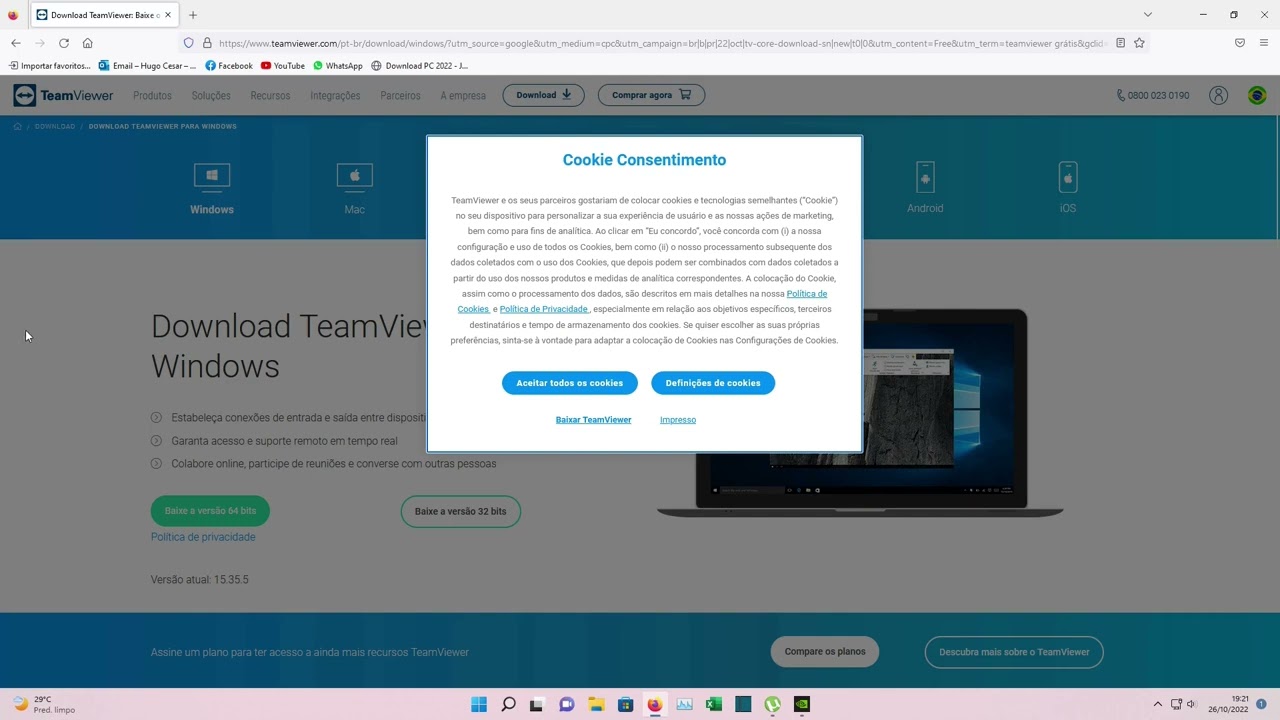Viewport: 1280px width, 720px height.
Task: Follow the Baixar TeamViewer link
Action: tap(594, 420)
